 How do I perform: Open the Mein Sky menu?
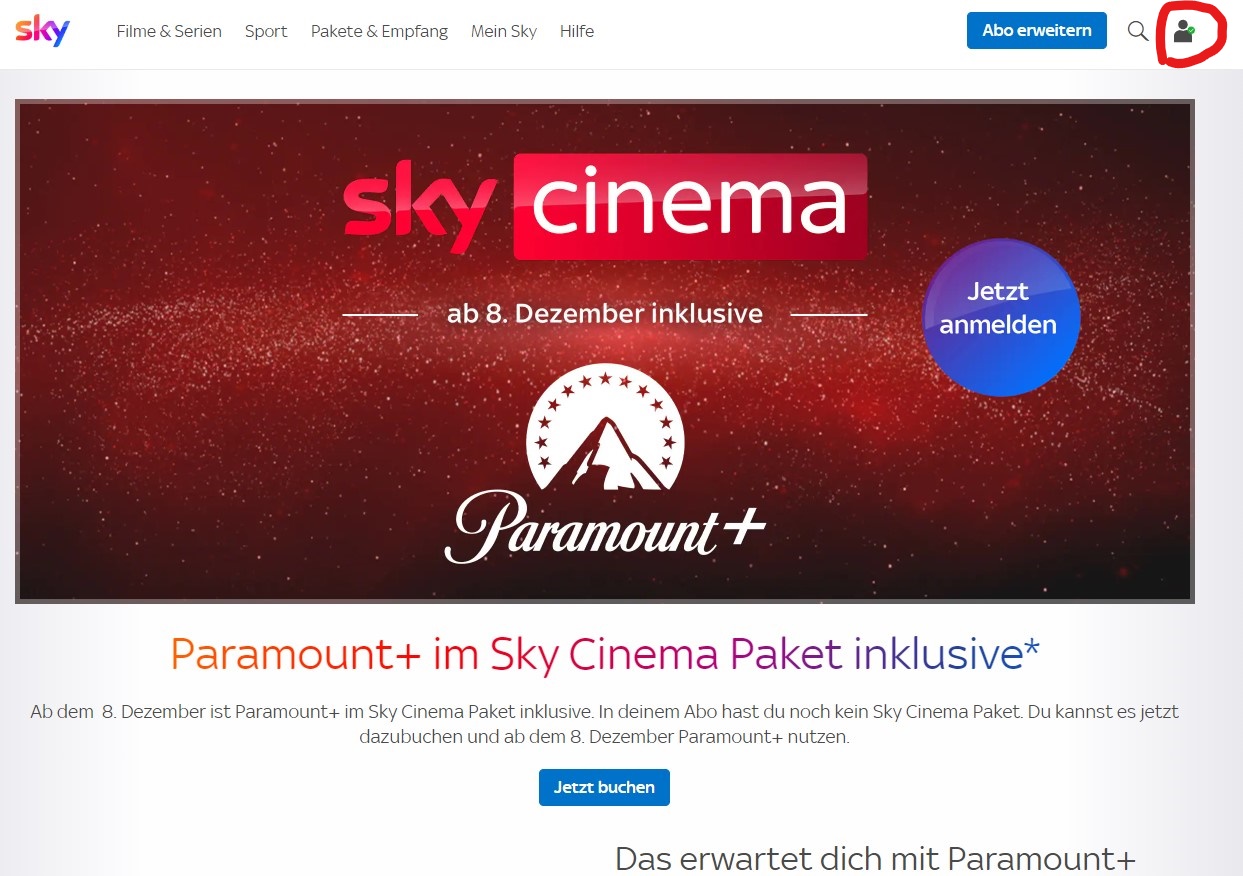tap(504, 31)
